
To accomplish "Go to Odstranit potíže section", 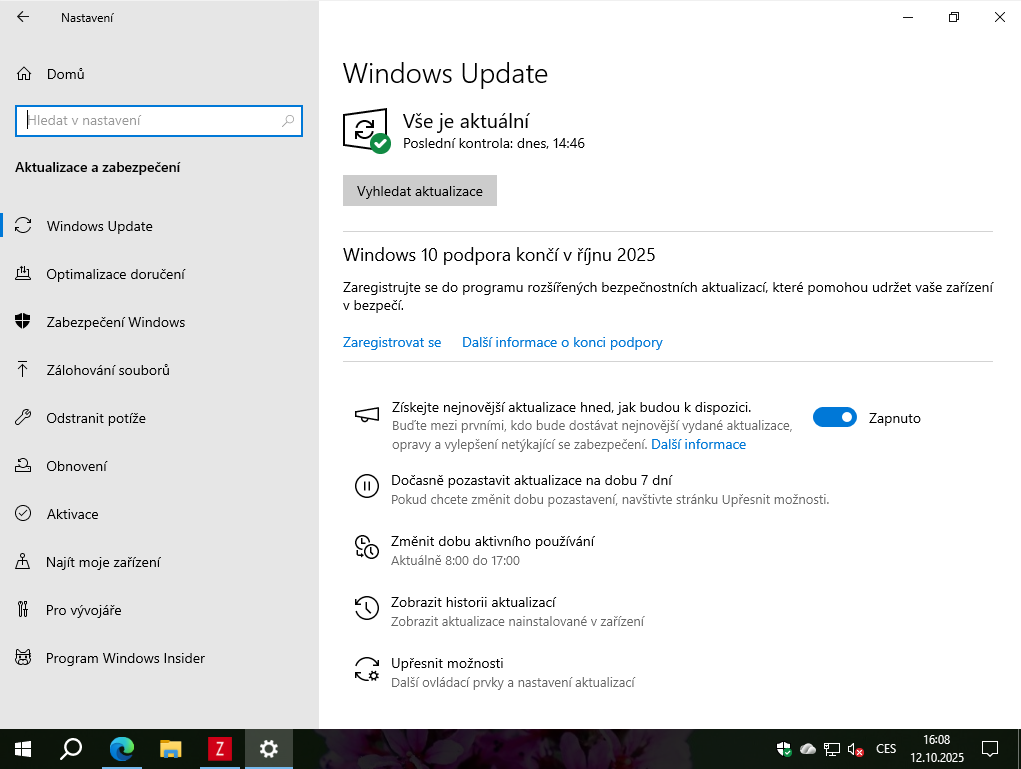I will click(96, 418).
